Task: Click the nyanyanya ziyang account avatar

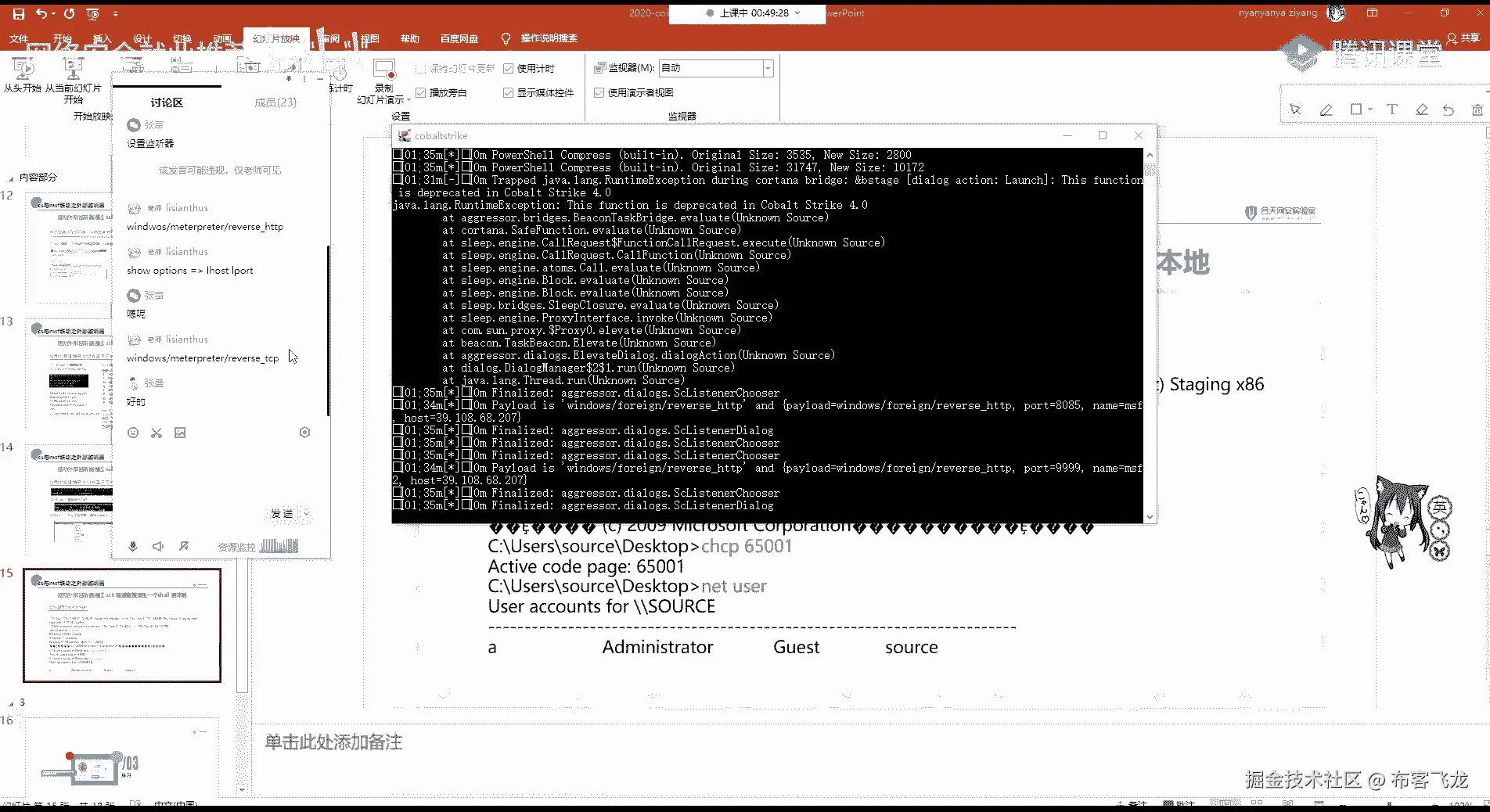Action: [x=1336, y=13]
